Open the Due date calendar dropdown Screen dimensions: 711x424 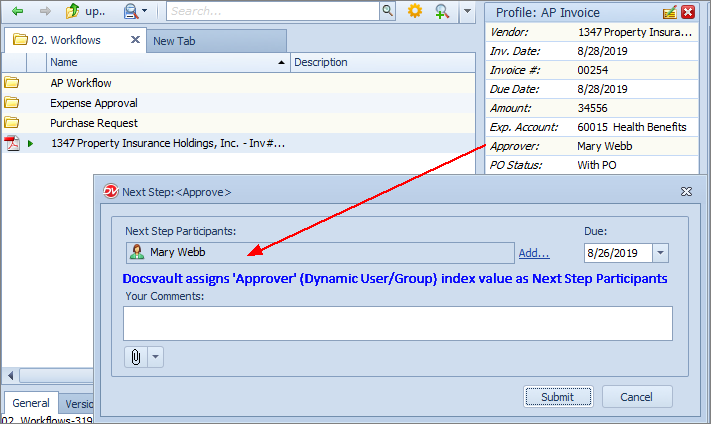[660, 253]
